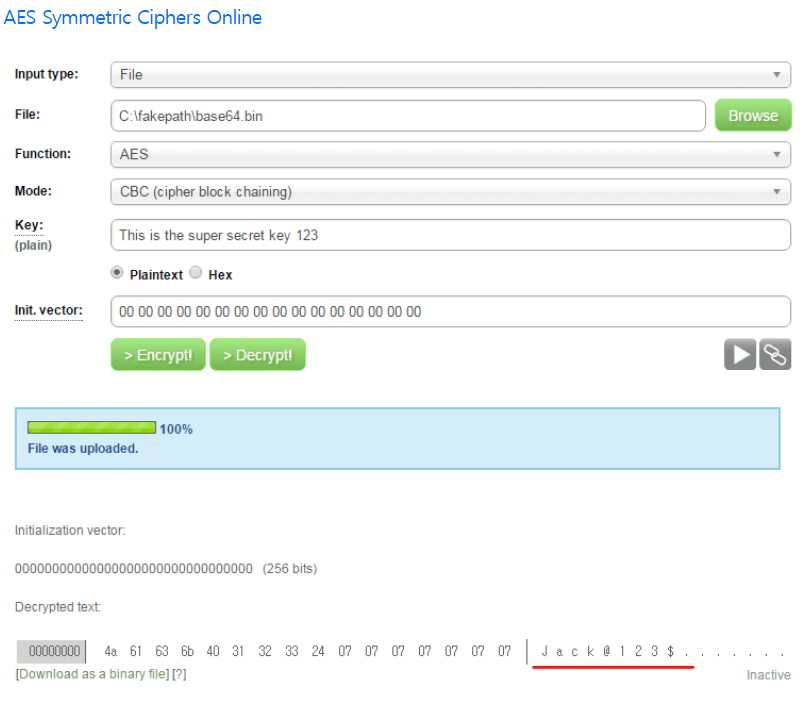Image resolution: width=808 pixels, height=705 pixels.
Task: Click the Init. vector label
Action: coord(48,310)
